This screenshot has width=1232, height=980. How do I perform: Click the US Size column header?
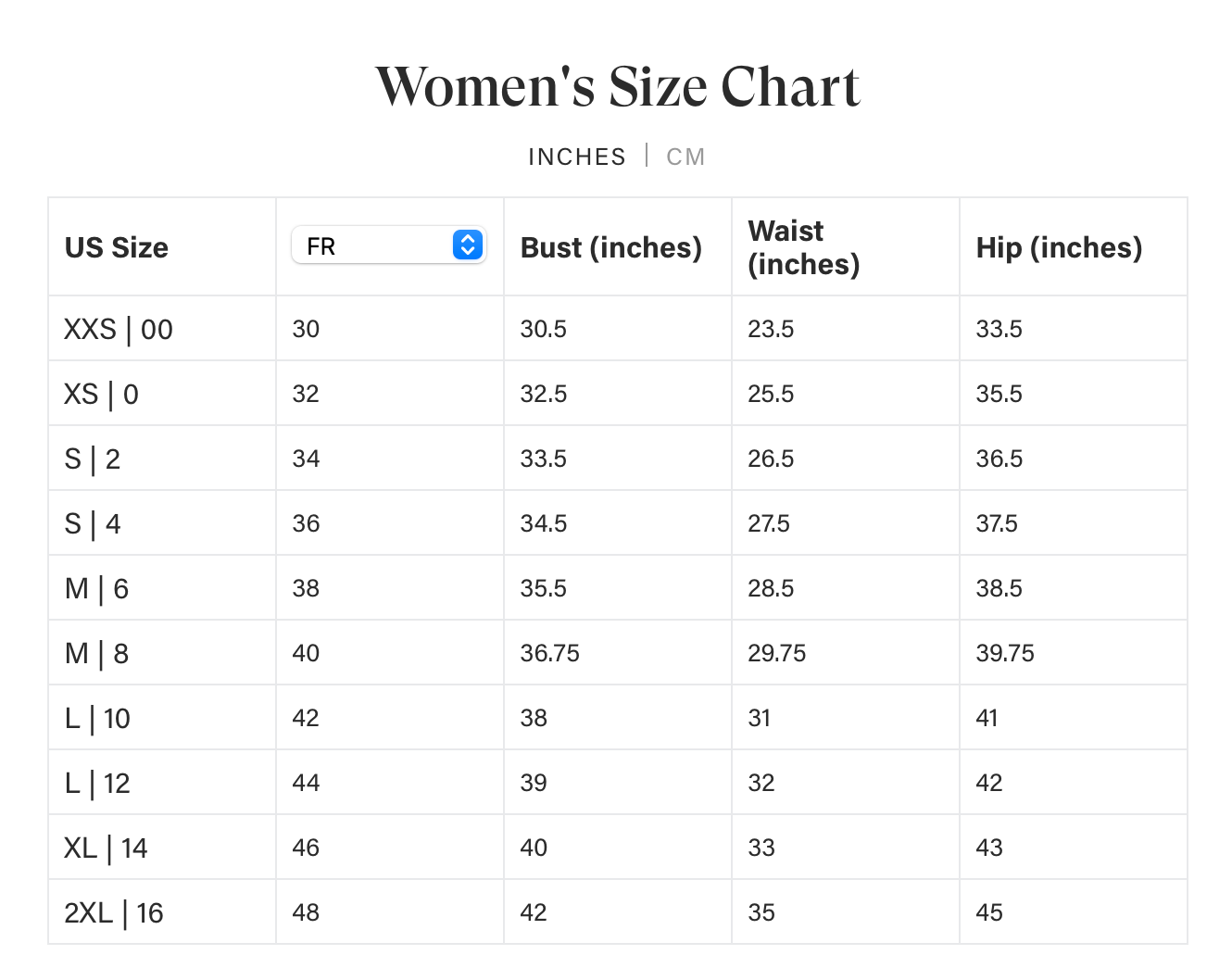[117, 248]
